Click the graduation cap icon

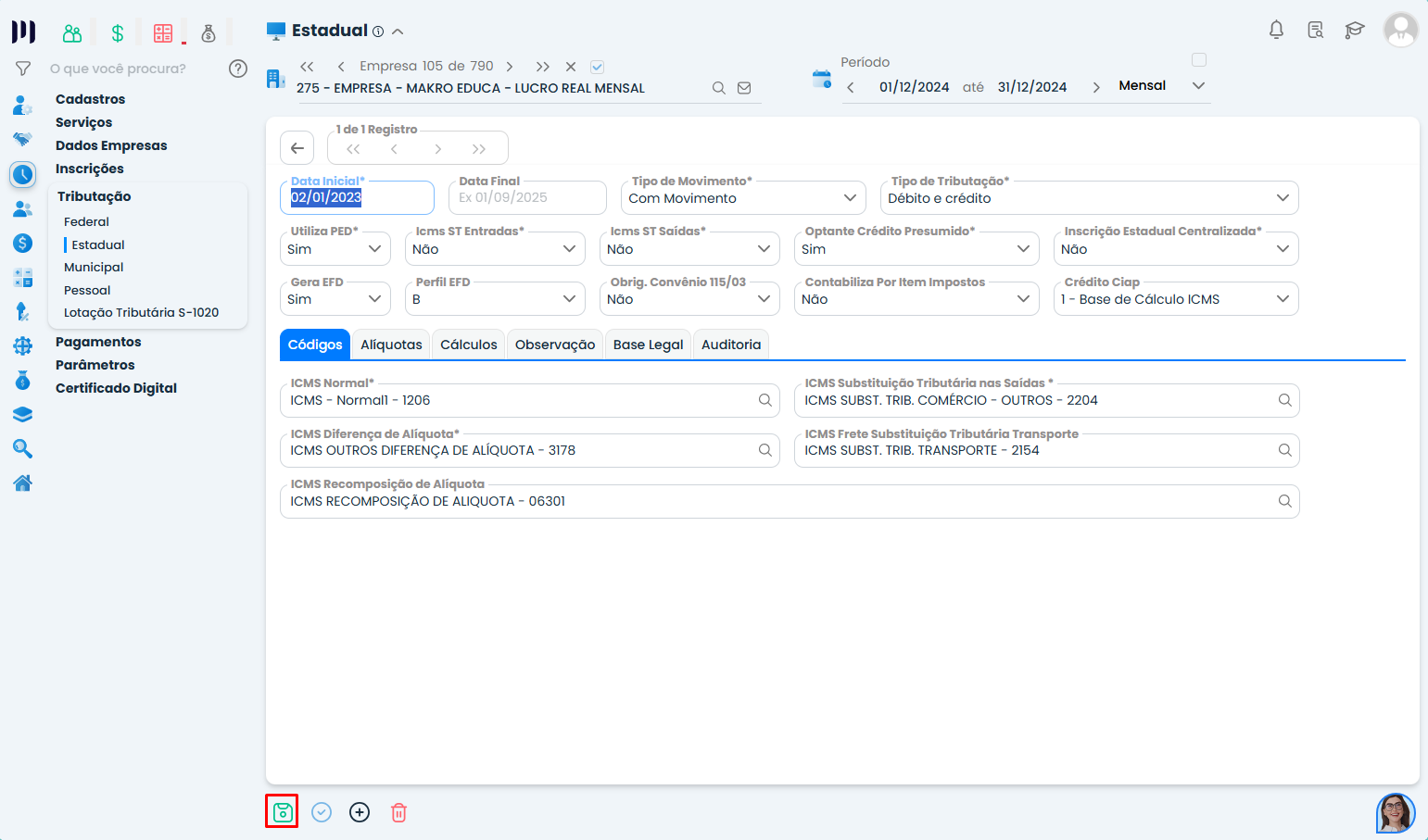click(1354, 31)
